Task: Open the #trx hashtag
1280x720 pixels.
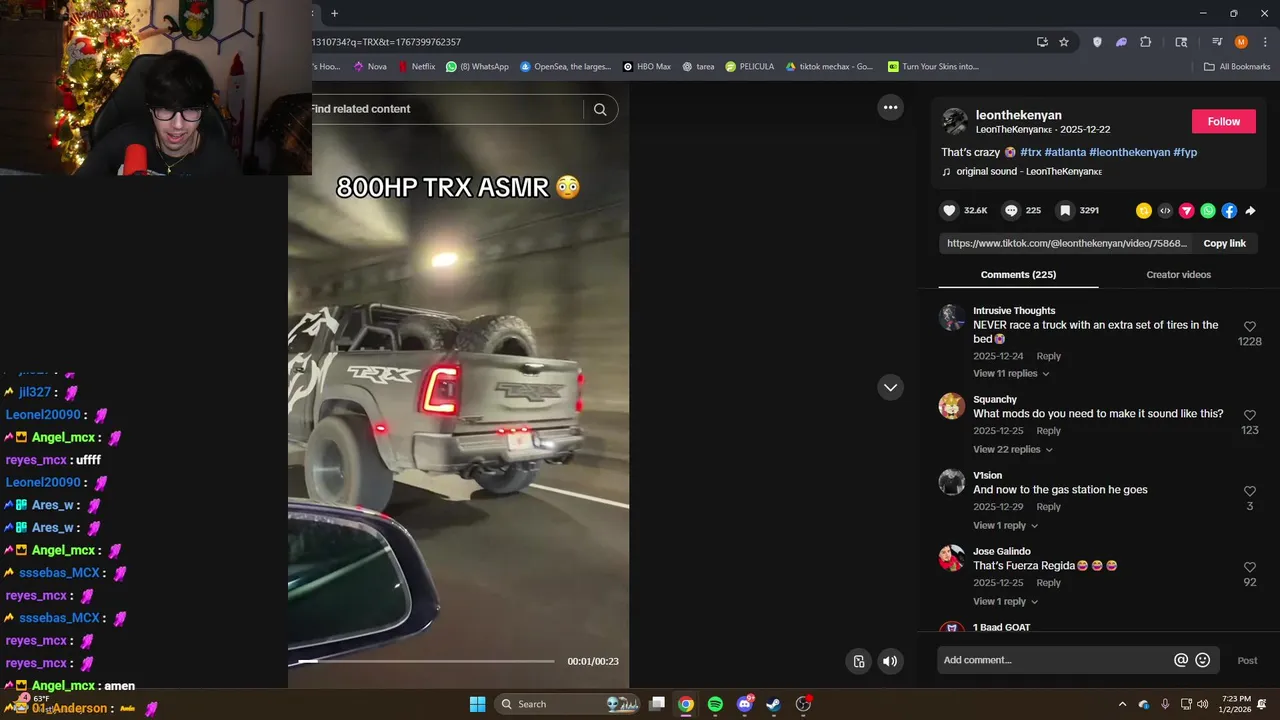Action: 1030,152
